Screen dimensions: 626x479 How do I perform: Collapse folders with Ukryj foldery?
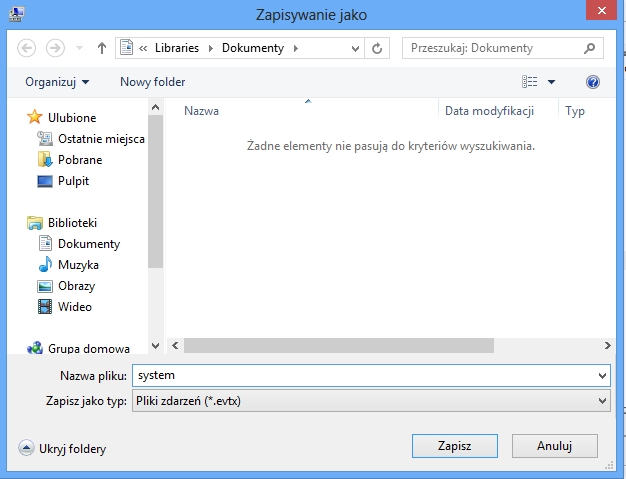63,449
